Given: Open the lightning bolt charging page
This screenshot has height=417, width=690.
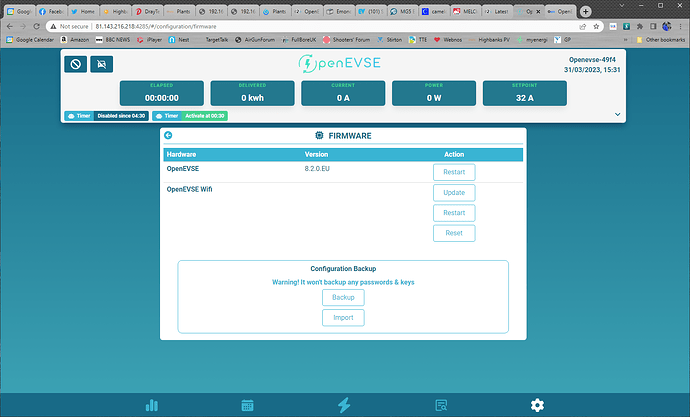Looking at the screenshot, I should coord(344,405).
